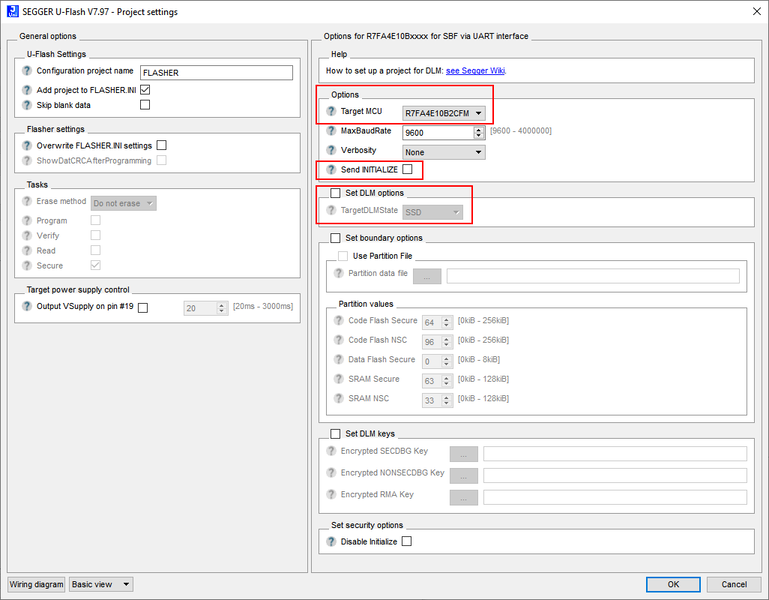
Task: Click help icon for Output VSupply option
Action: click(x=27, y=307)
